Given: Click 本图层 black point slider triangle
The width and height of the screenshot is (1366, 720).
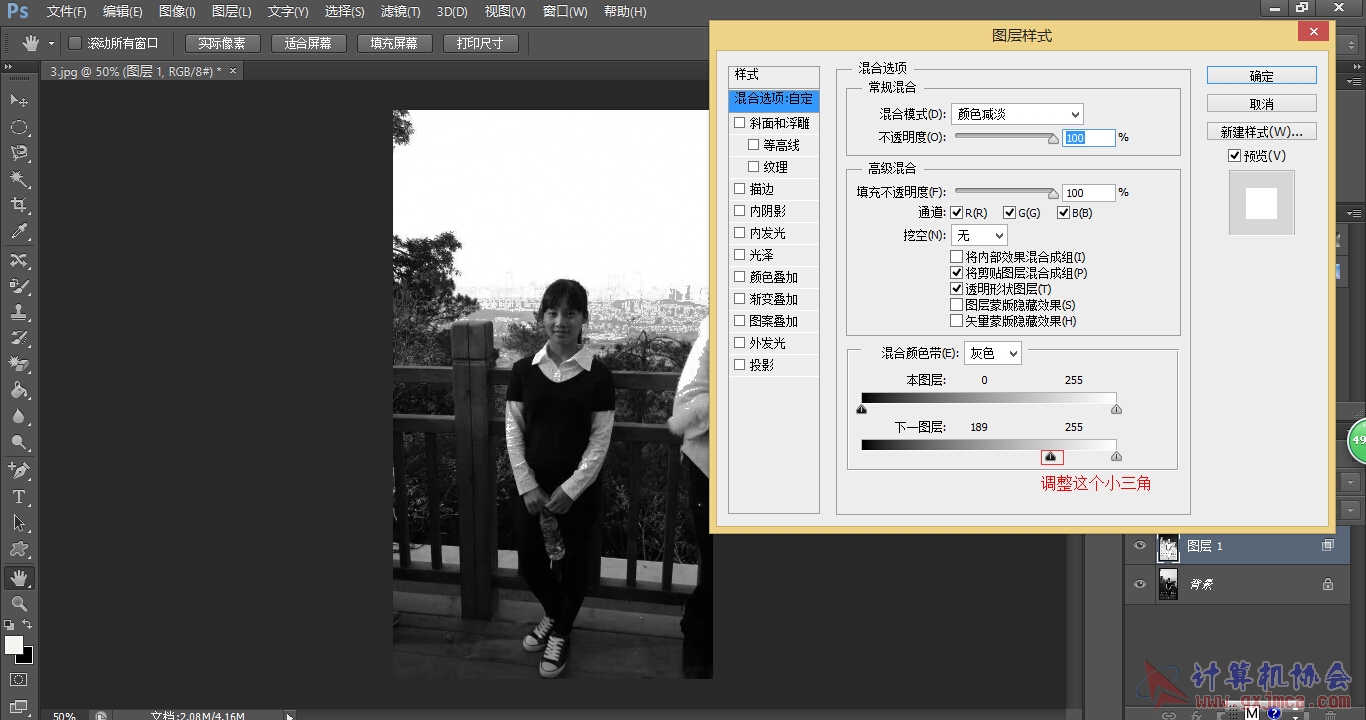Looking at the screenshot, I should click(861, 409).
